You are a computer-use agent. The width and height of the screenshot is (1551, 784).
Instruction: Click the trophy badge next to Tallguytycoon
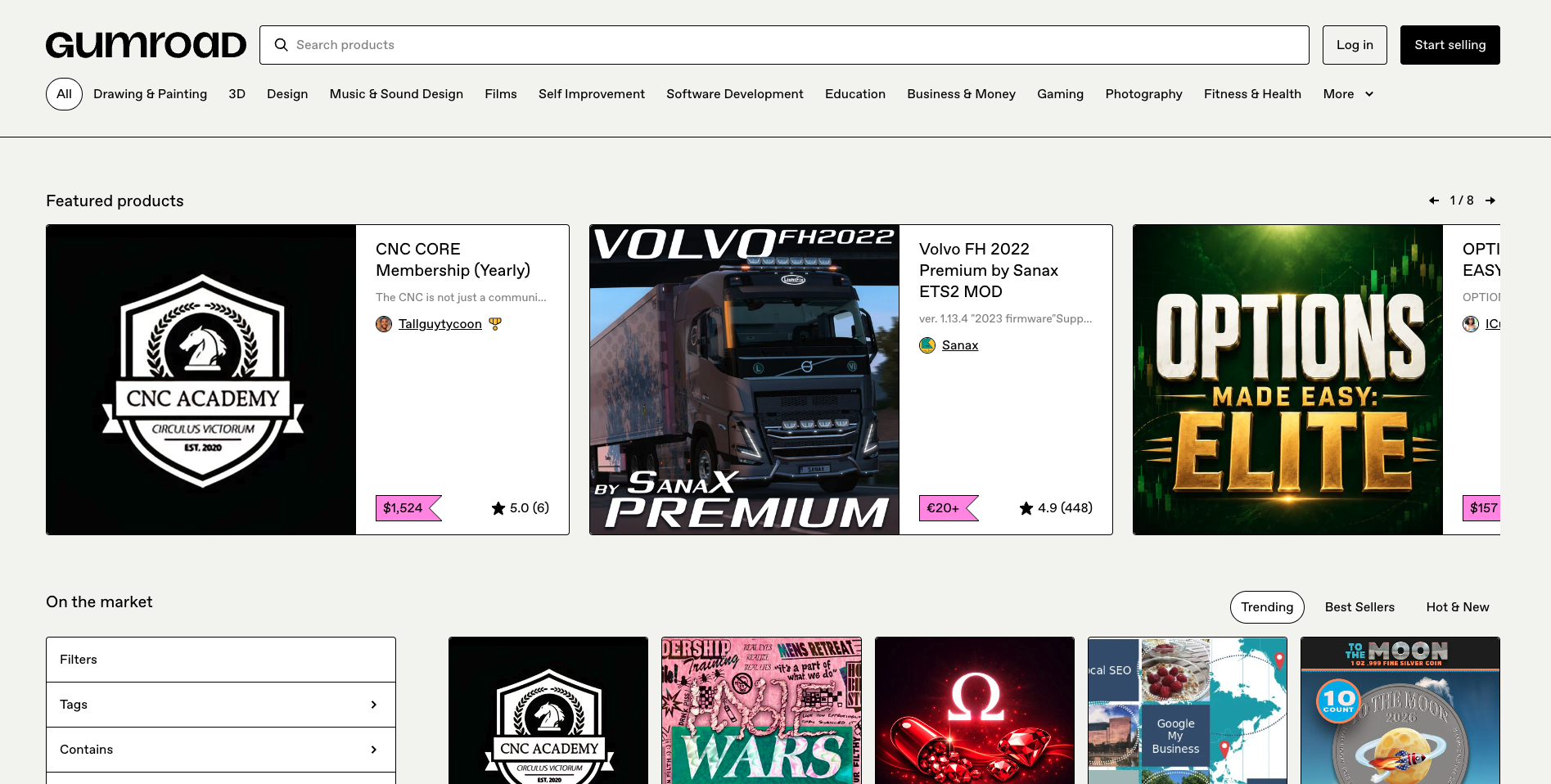494,324
